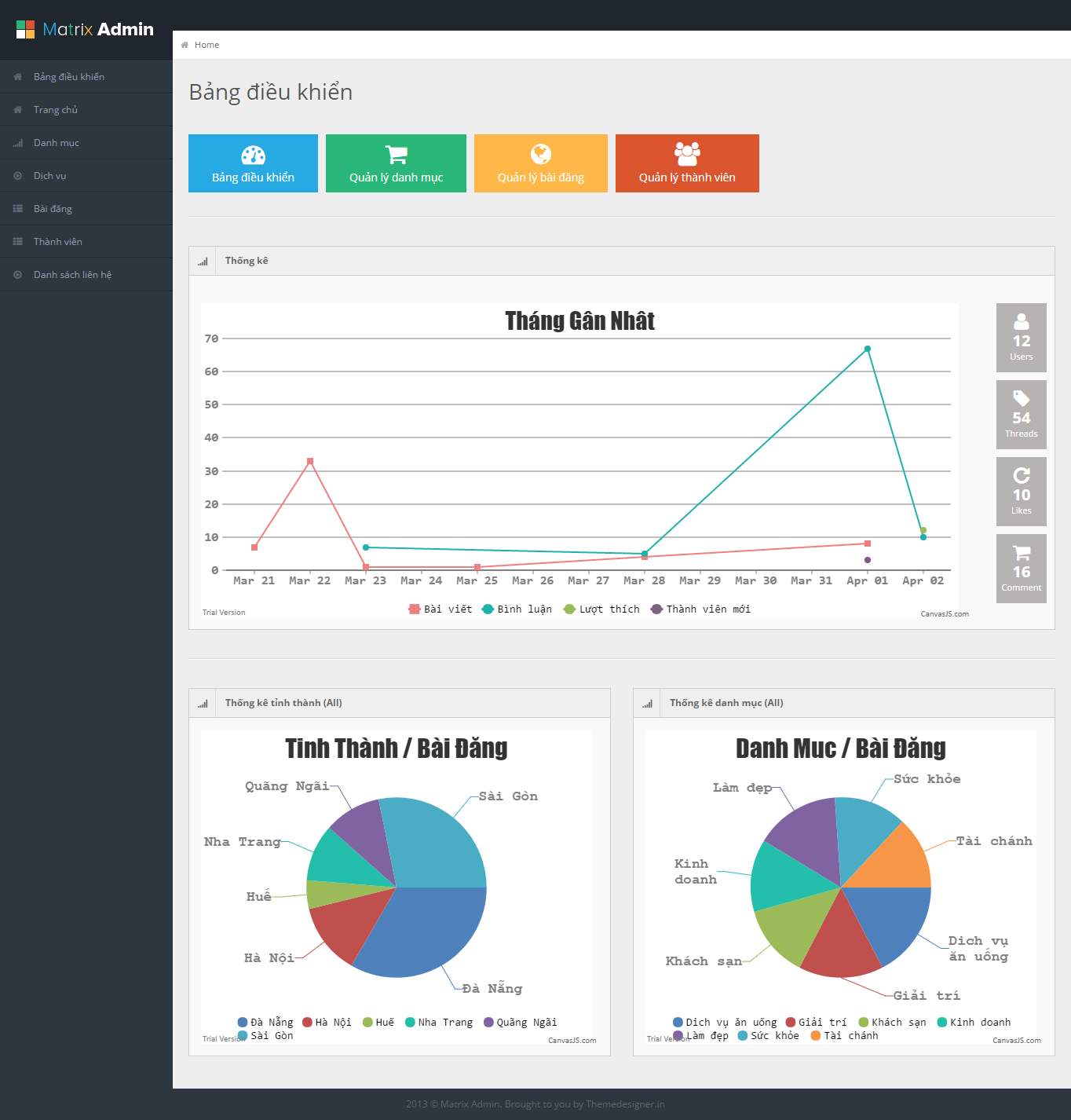Open the Threads tag stat tile
The width and height of the screenshot is (1071, 1120).
tap(1021, 415)
